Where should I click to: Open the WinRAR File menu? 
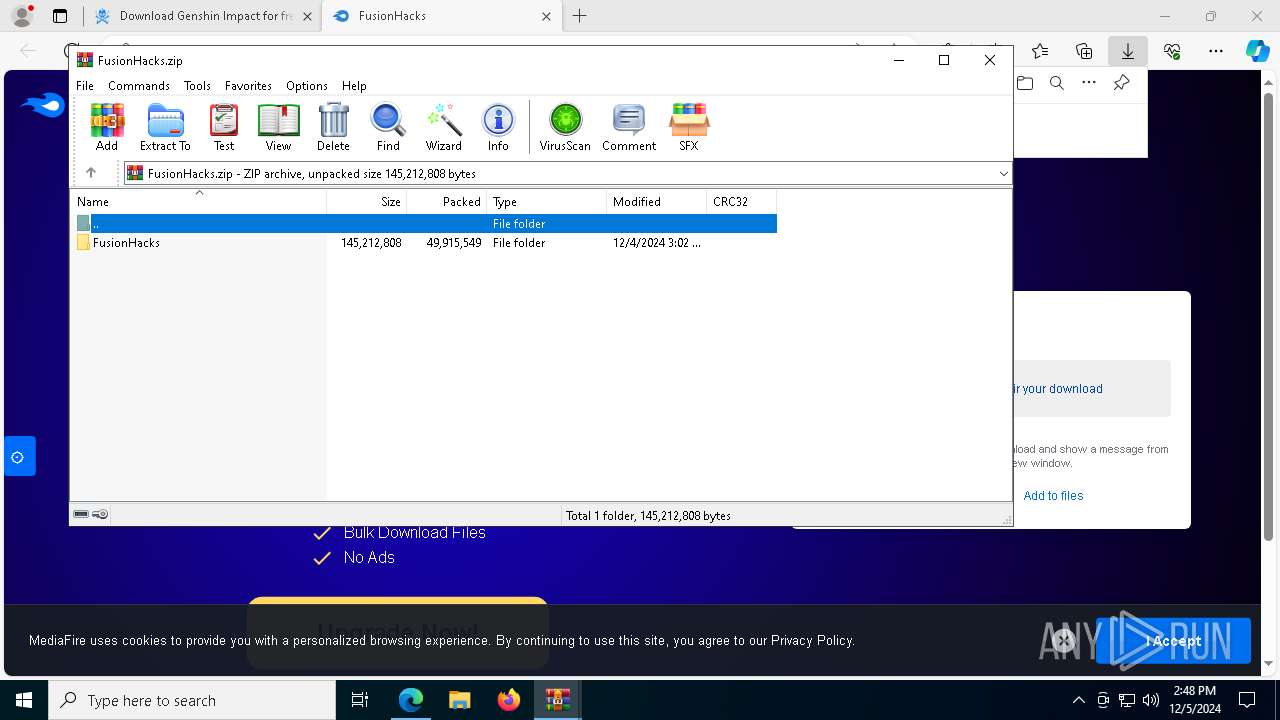pos(85,86)
